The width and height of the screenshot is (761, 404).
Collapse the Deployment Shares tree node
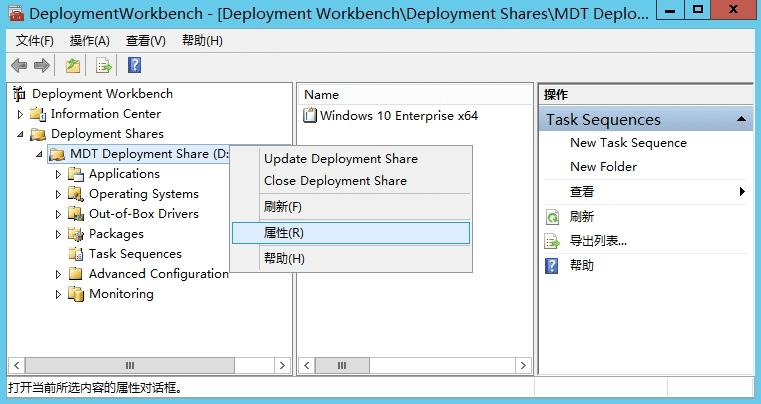click(x=20, y=134)
